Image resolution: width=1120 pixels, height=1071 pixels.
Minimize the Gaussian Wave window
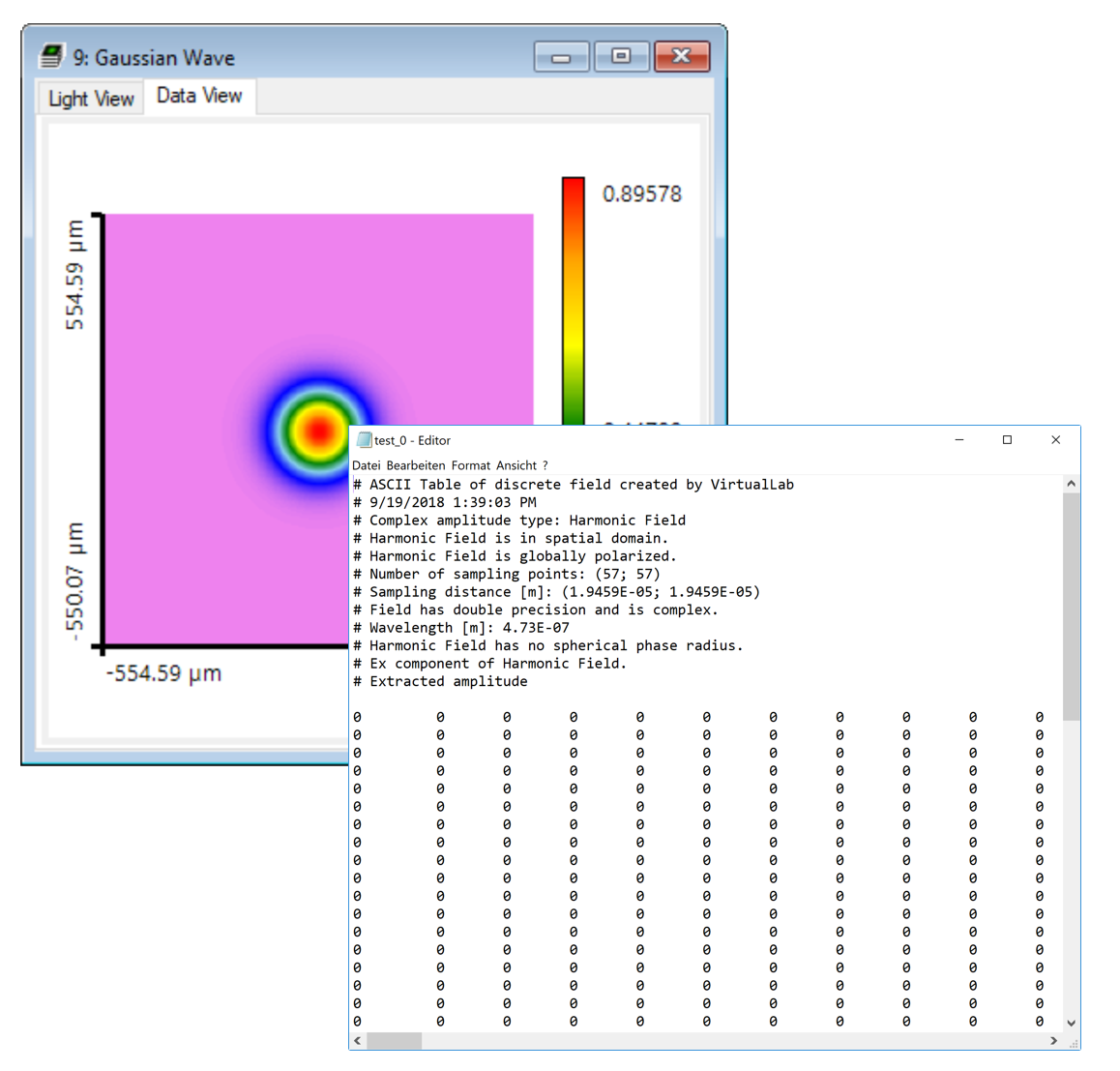pyautogui.click(x=561, y=57)
